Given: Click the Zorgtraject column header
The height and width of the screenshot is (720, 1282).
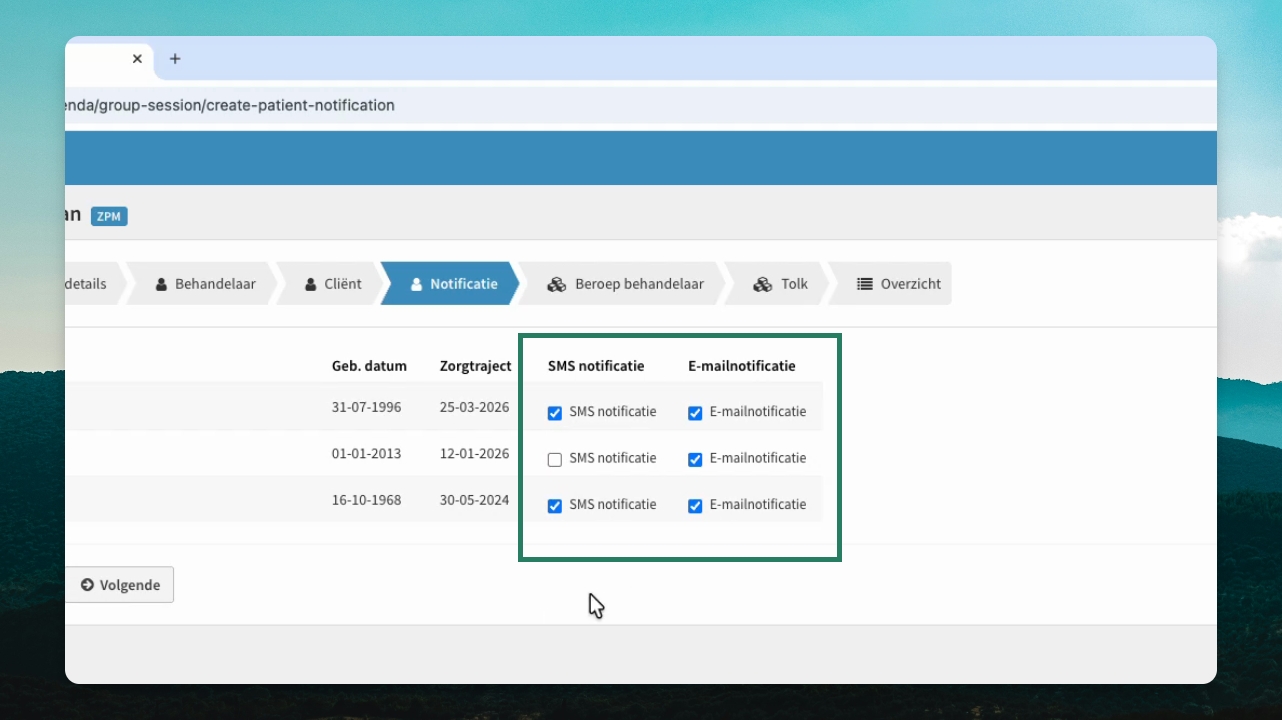Looking at the screenshot, I should (x=476, y=366).
